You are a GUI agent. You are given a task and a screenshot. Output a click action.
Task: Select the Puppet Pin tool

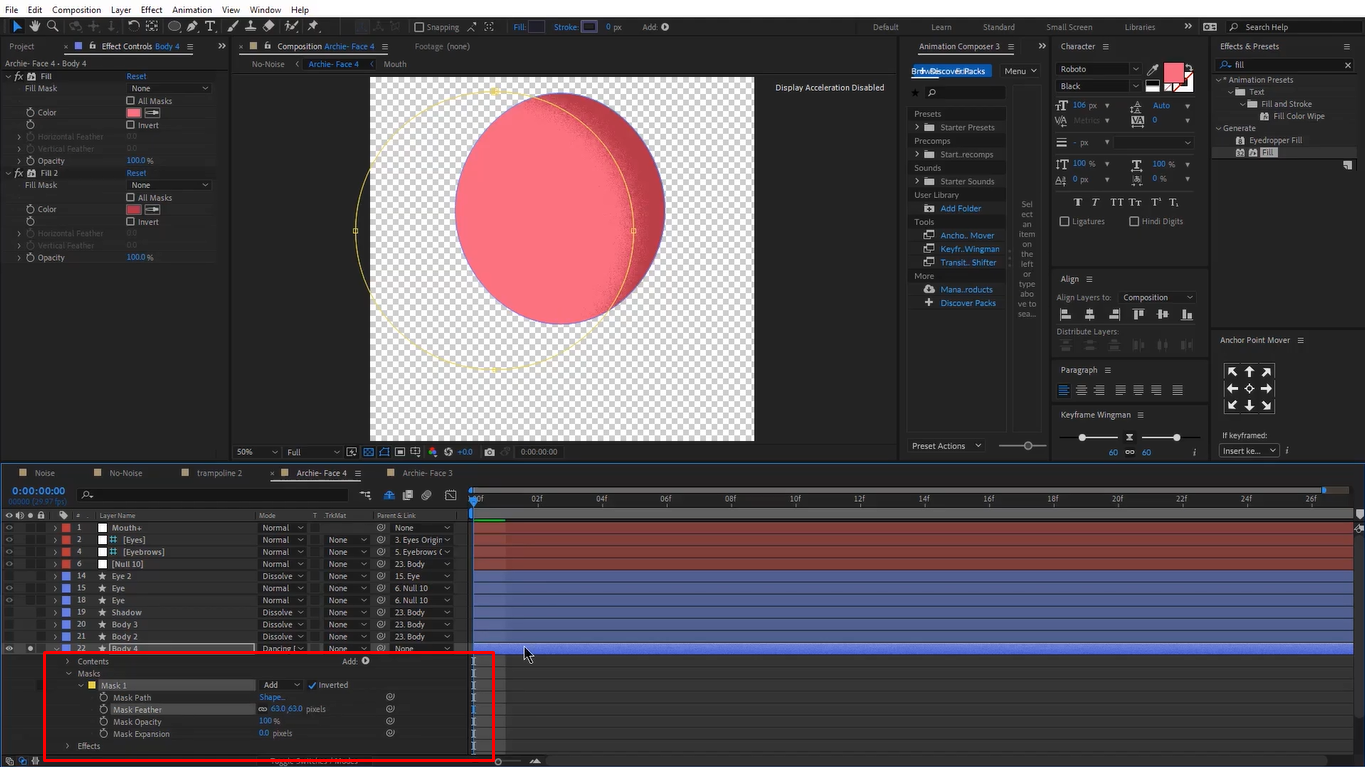[x=311, y=27]
